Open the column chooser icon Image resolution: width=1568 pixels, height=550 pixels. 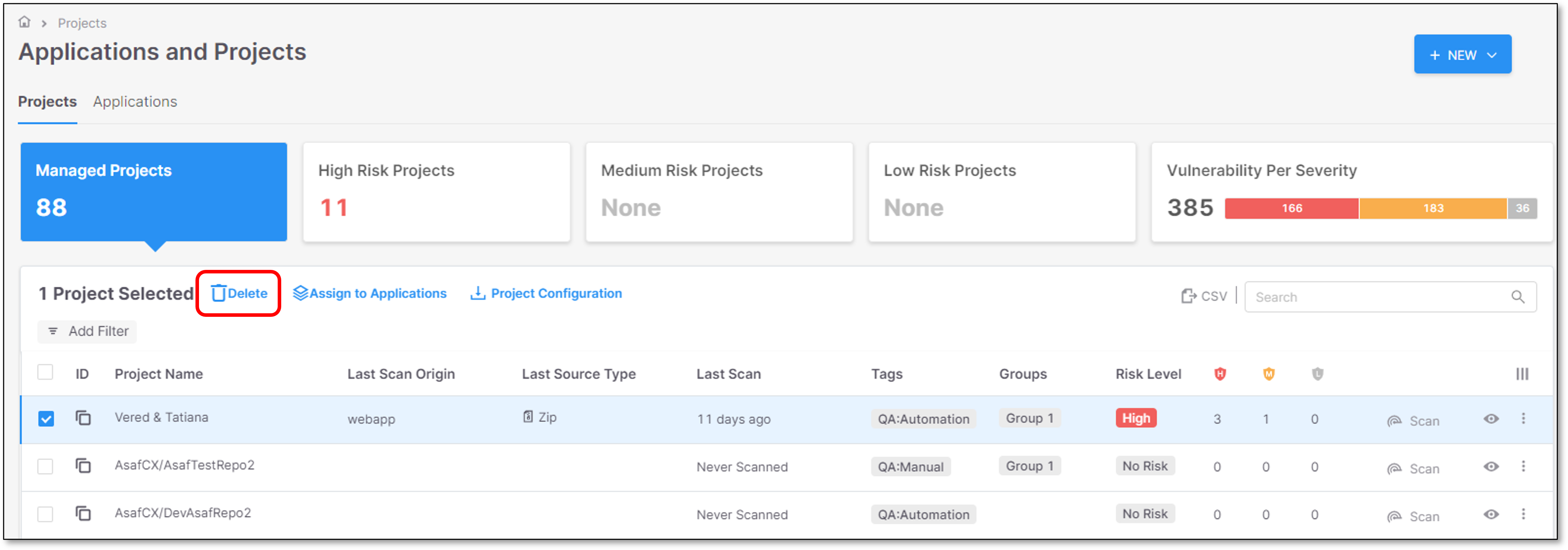coord(1522,374)
